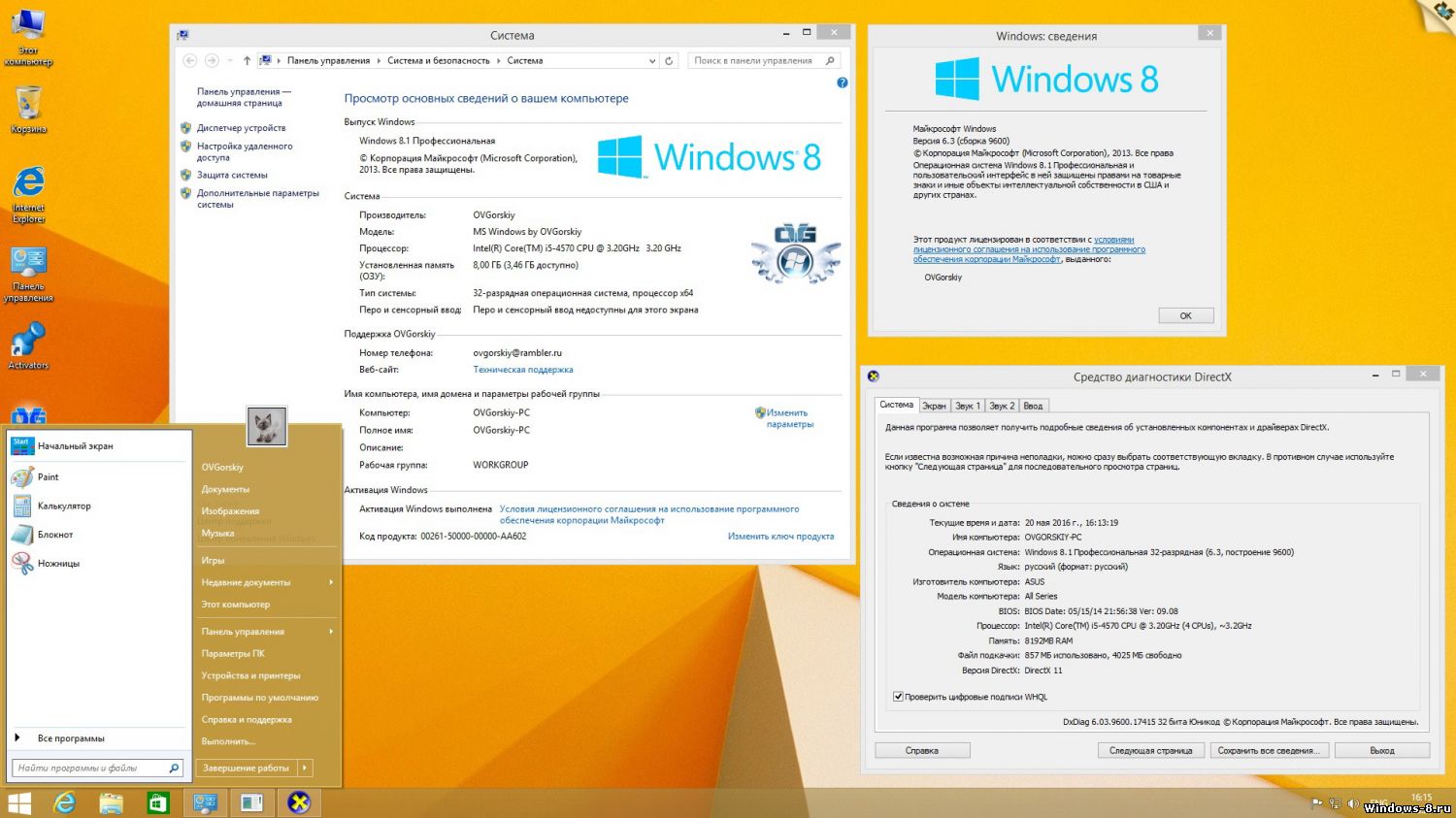Screen dimensions: 1456x818
Task: Click Изменить параметры link
Action: pyautogui.click(x=789, y=418)
